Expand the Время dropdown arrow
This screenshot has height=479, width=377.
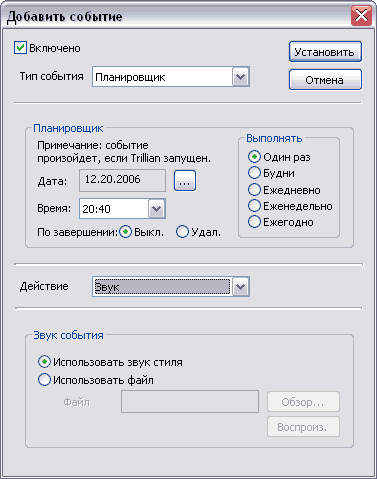[x=156, y=209]
